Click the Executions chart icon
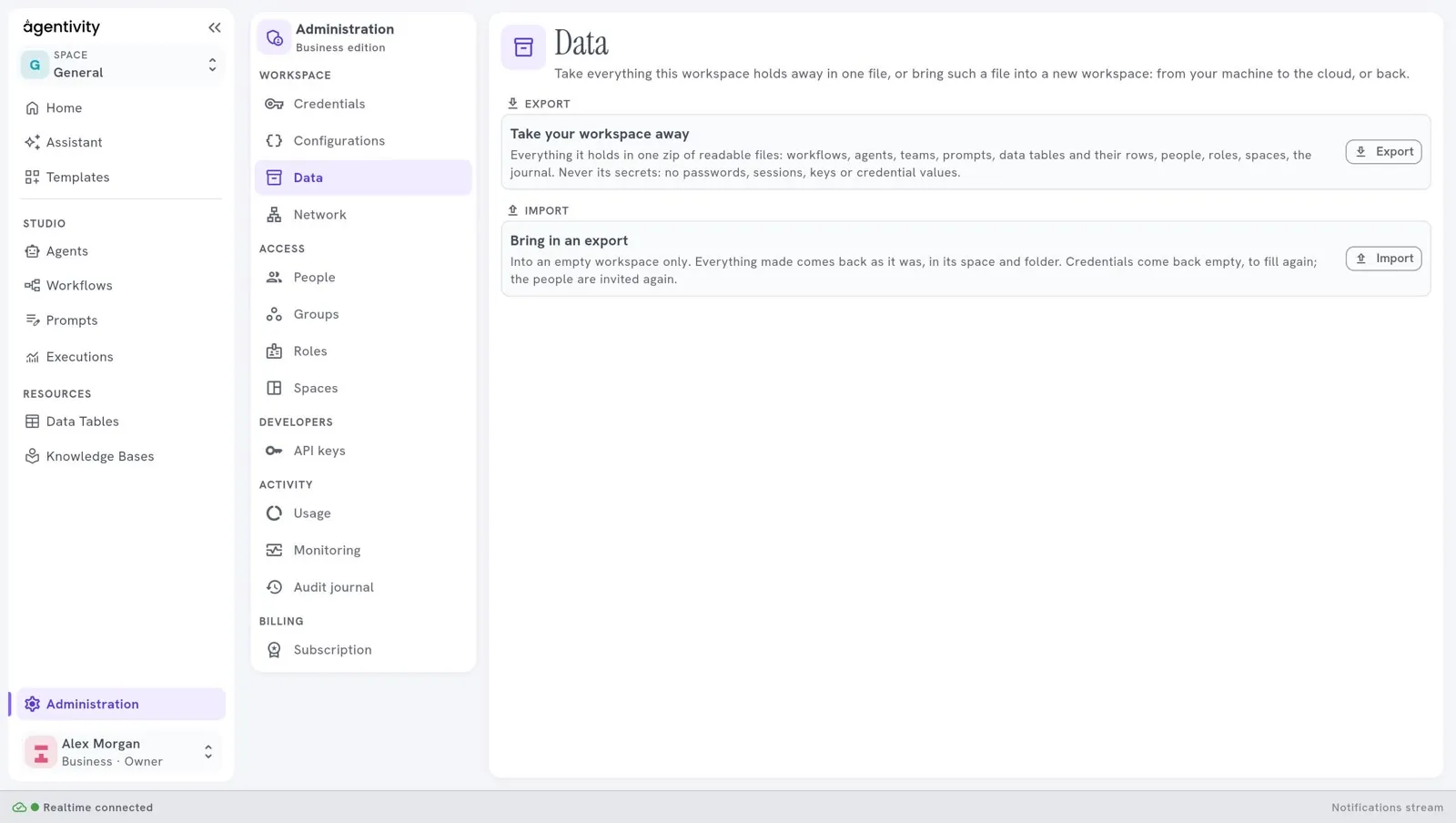The height and width of the screenshot is (823, 1456). point(32,357)
